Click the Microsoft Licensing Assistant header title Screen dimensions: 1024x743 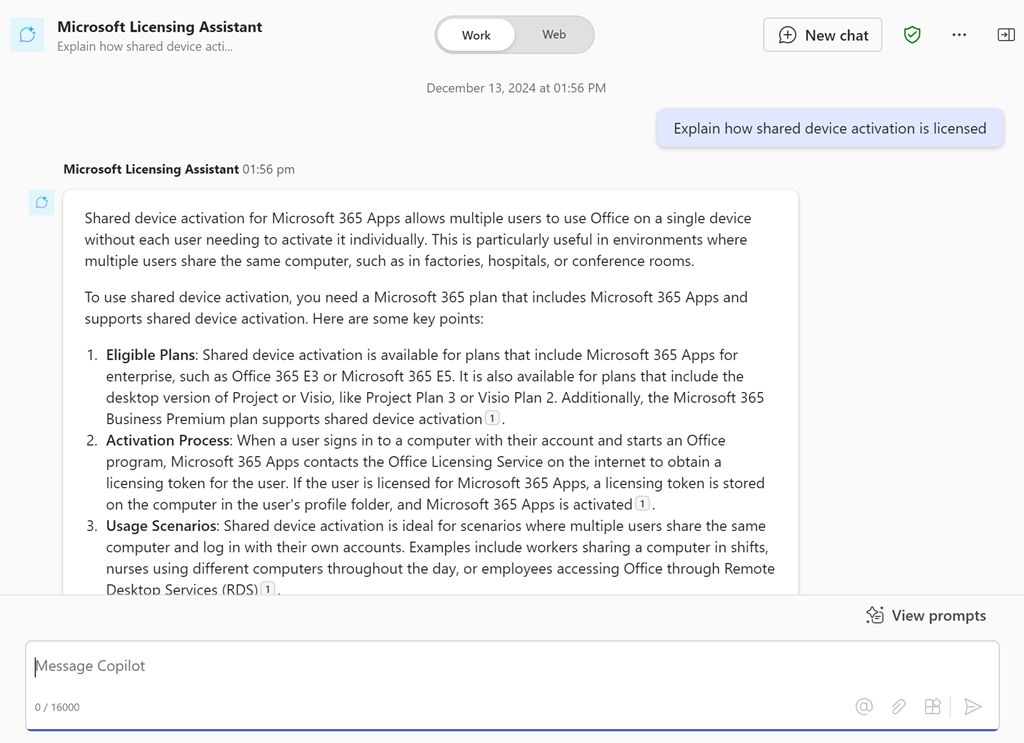[159, 27]
